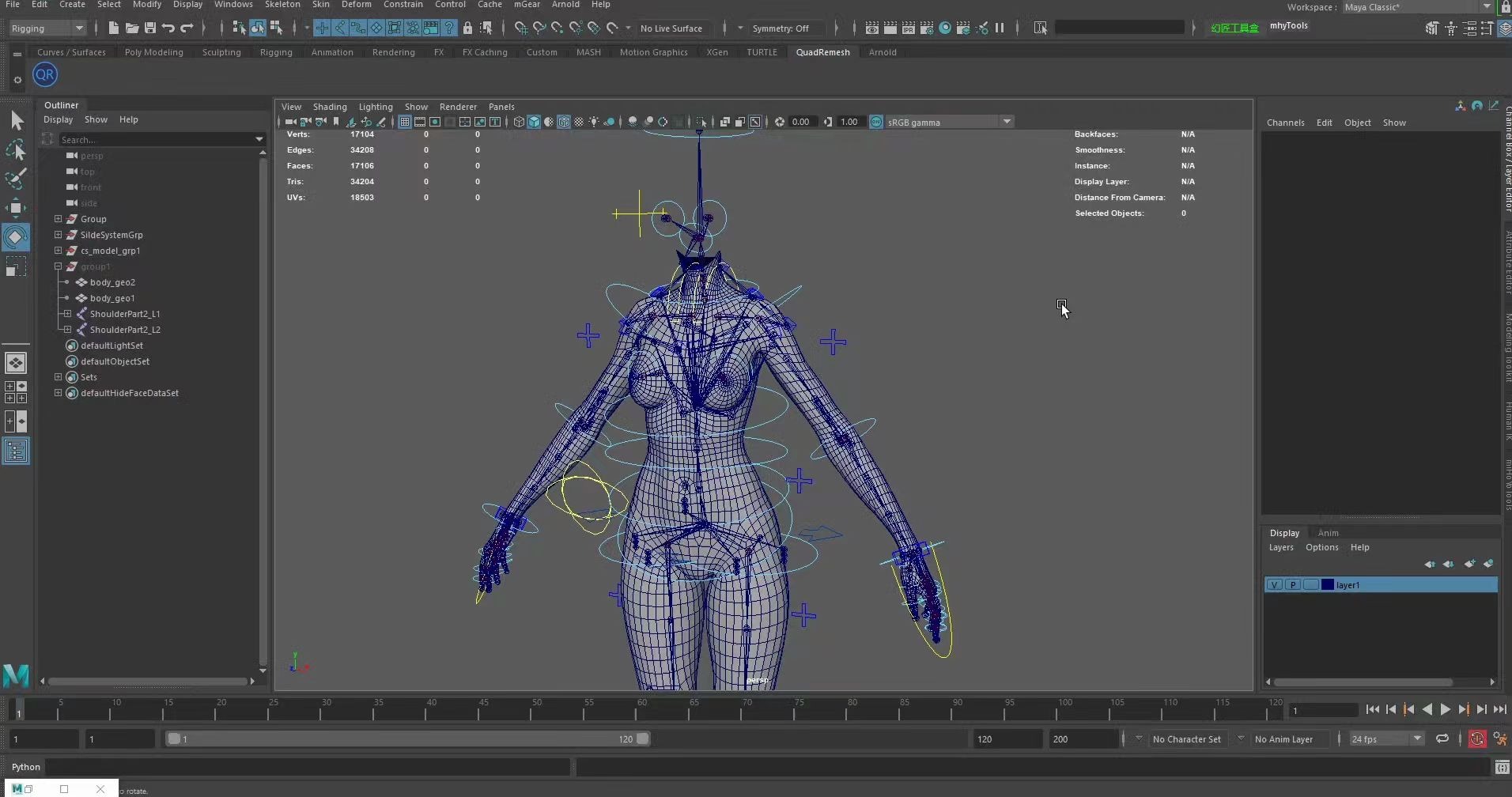Click the No Live Surface field

(x=671, y=28)
